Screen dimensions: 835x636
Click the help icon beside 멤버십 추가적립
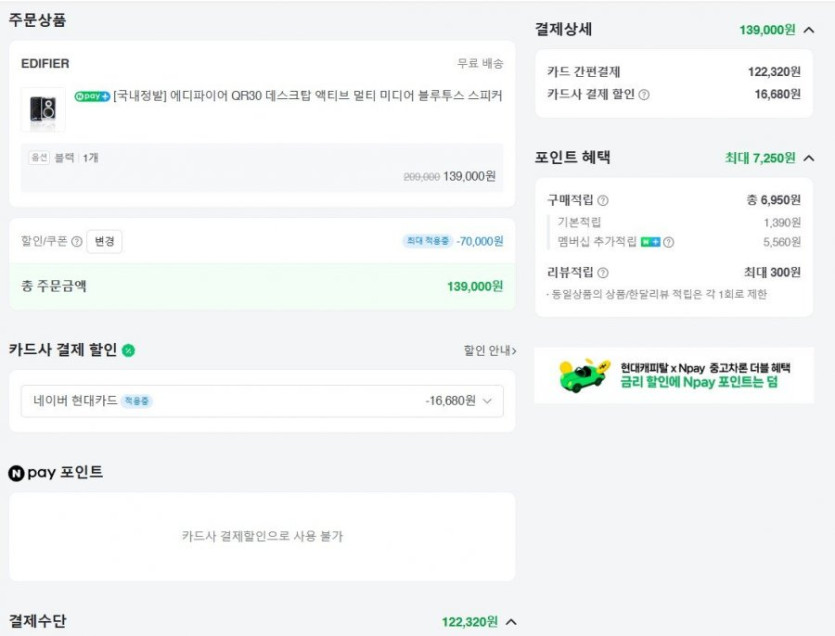click(x=668, y=242)
